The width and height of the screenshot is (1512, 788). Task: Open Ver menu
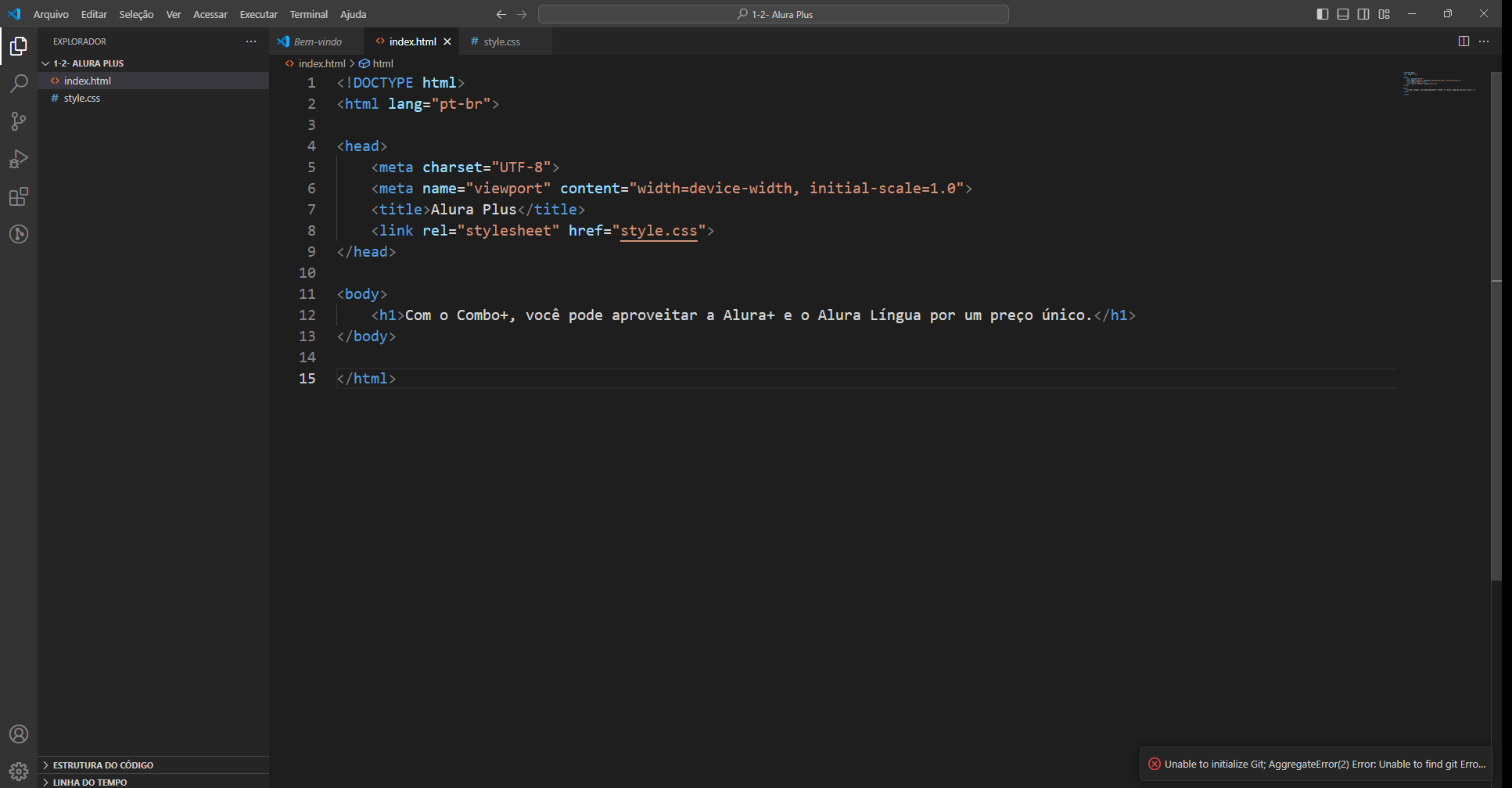[x=174, y=14]
